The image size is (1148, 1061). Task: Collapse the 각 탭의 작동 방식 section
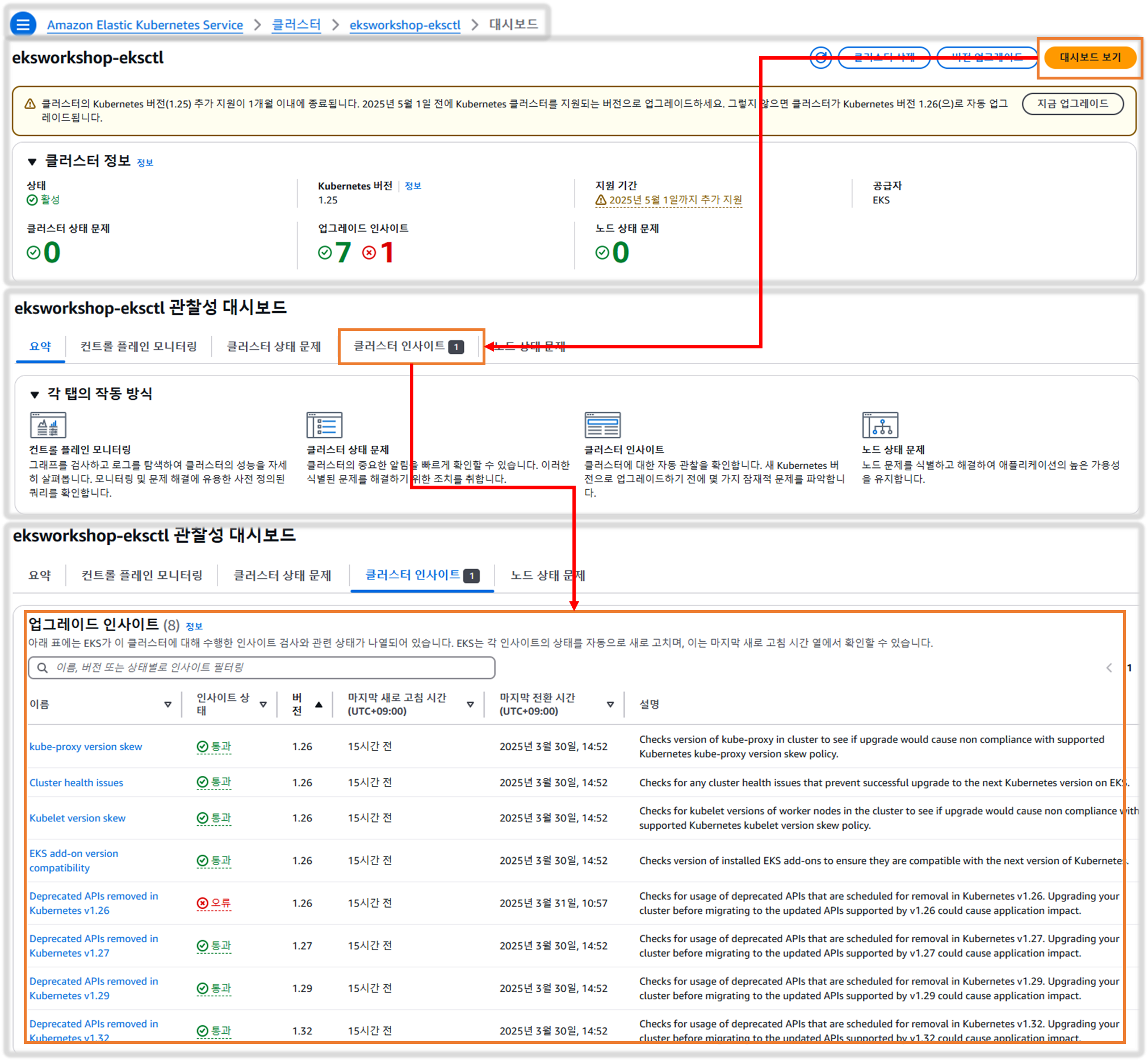click(35, 394)
